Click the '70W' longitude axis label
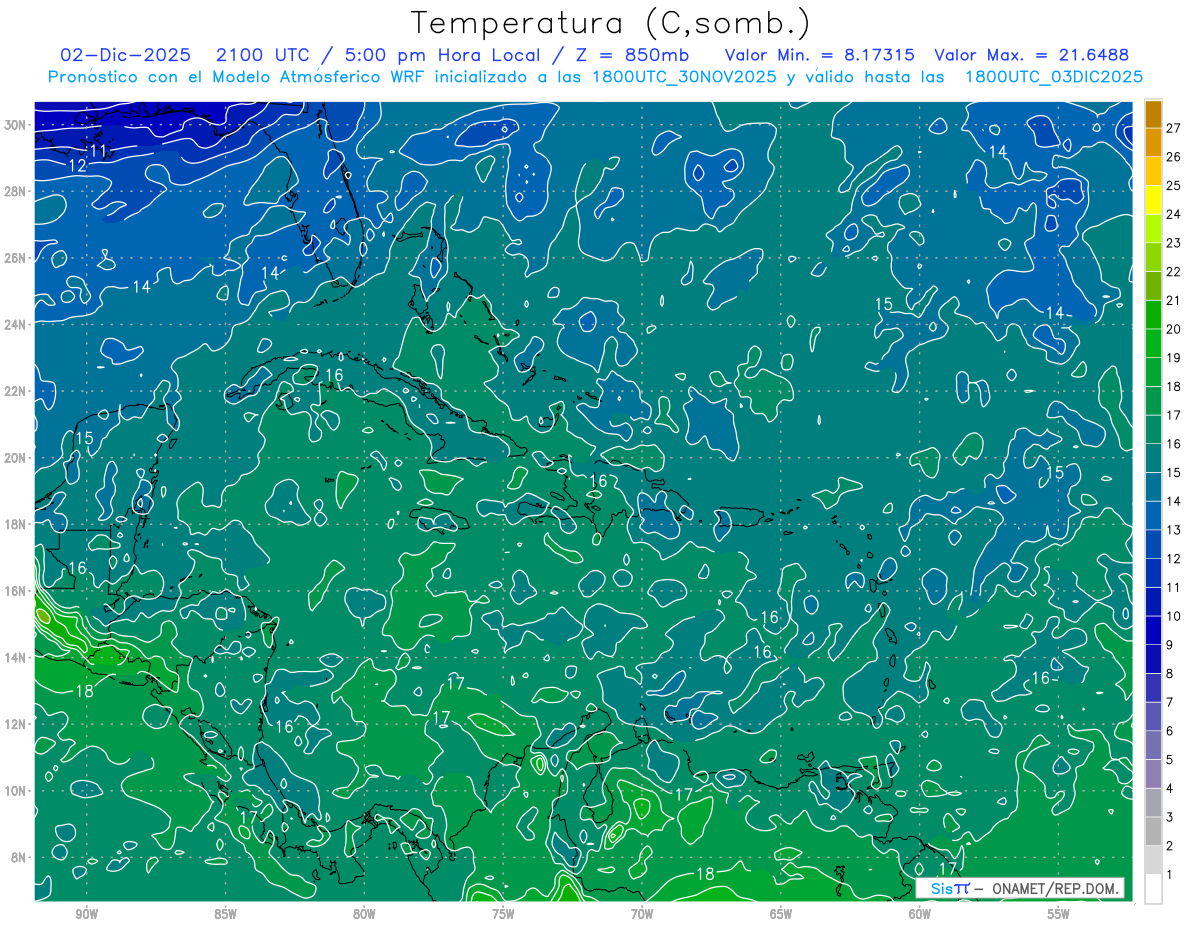Viewport: 1200px width, 927px height. pyautogui.click(x=642, y=915)
